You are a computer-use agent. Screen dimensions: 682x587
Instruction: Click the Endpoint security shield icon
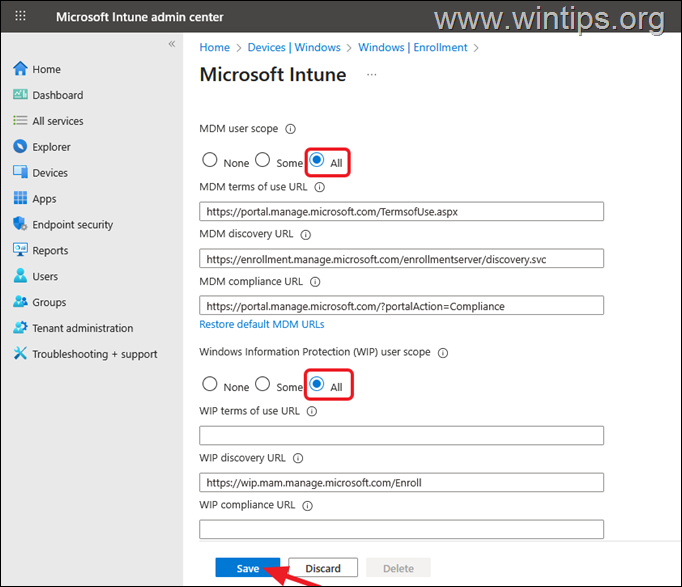[20, 225]
